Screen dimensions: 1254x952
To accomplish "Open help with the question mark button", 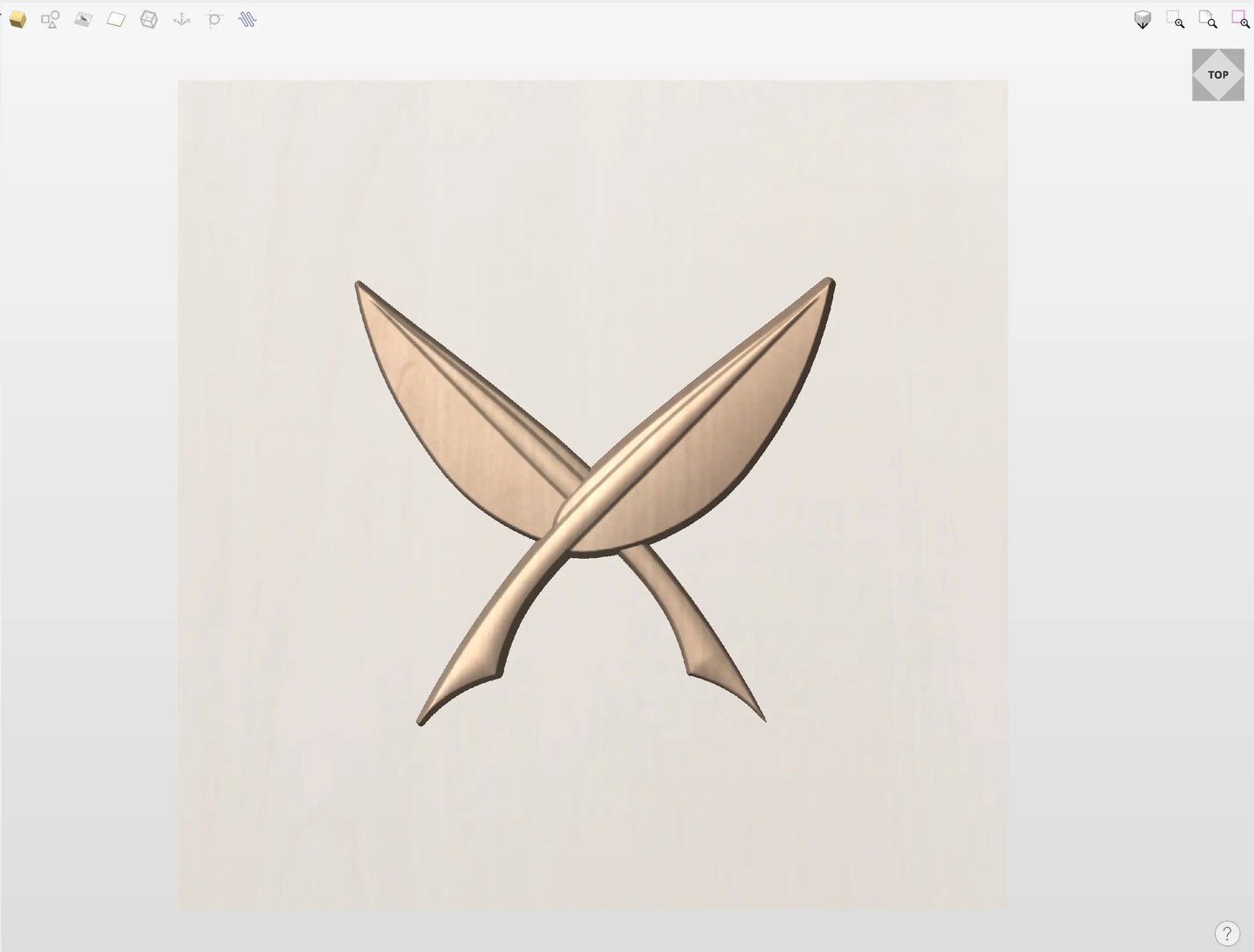I will pos(1226,934).
